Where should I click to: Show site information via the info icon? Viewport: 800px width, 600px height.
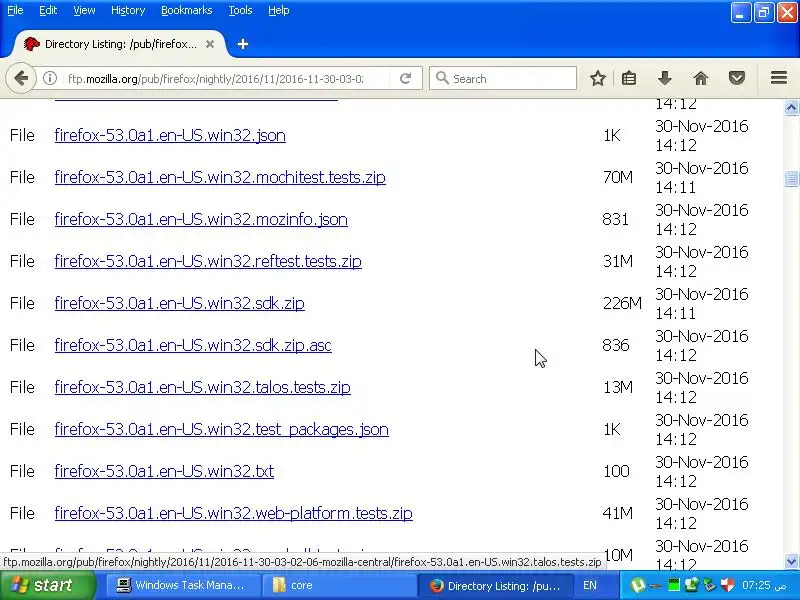tap(49, 79)
